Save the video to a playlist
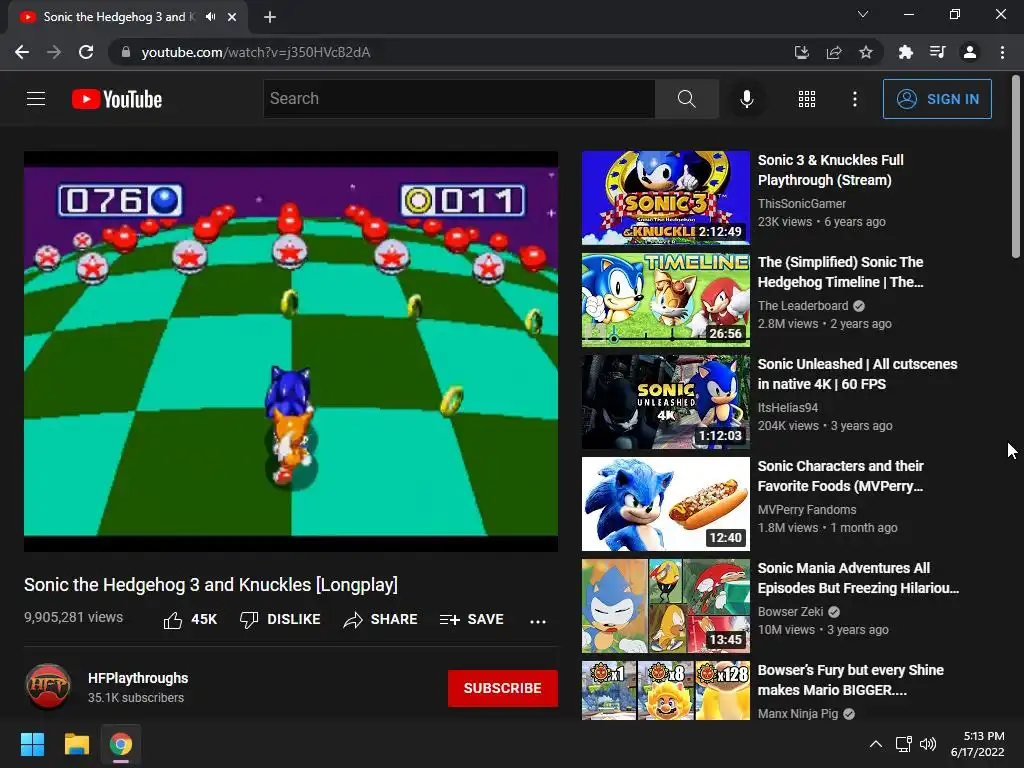This screenshot has height=768, width=1024. click(472, 620)
